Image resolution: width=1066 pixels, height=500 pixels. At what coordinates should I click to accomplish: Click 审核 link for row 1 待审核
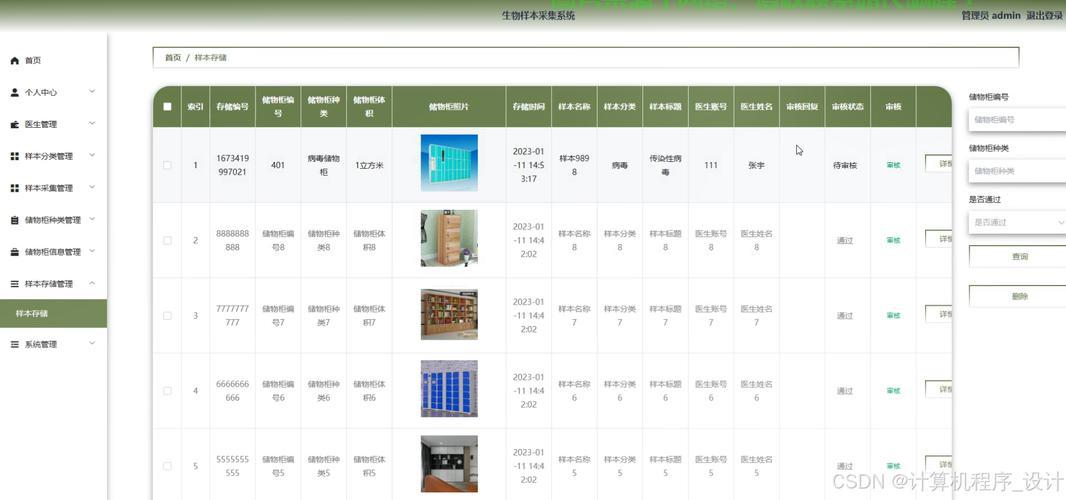click(x=893, y=165)
